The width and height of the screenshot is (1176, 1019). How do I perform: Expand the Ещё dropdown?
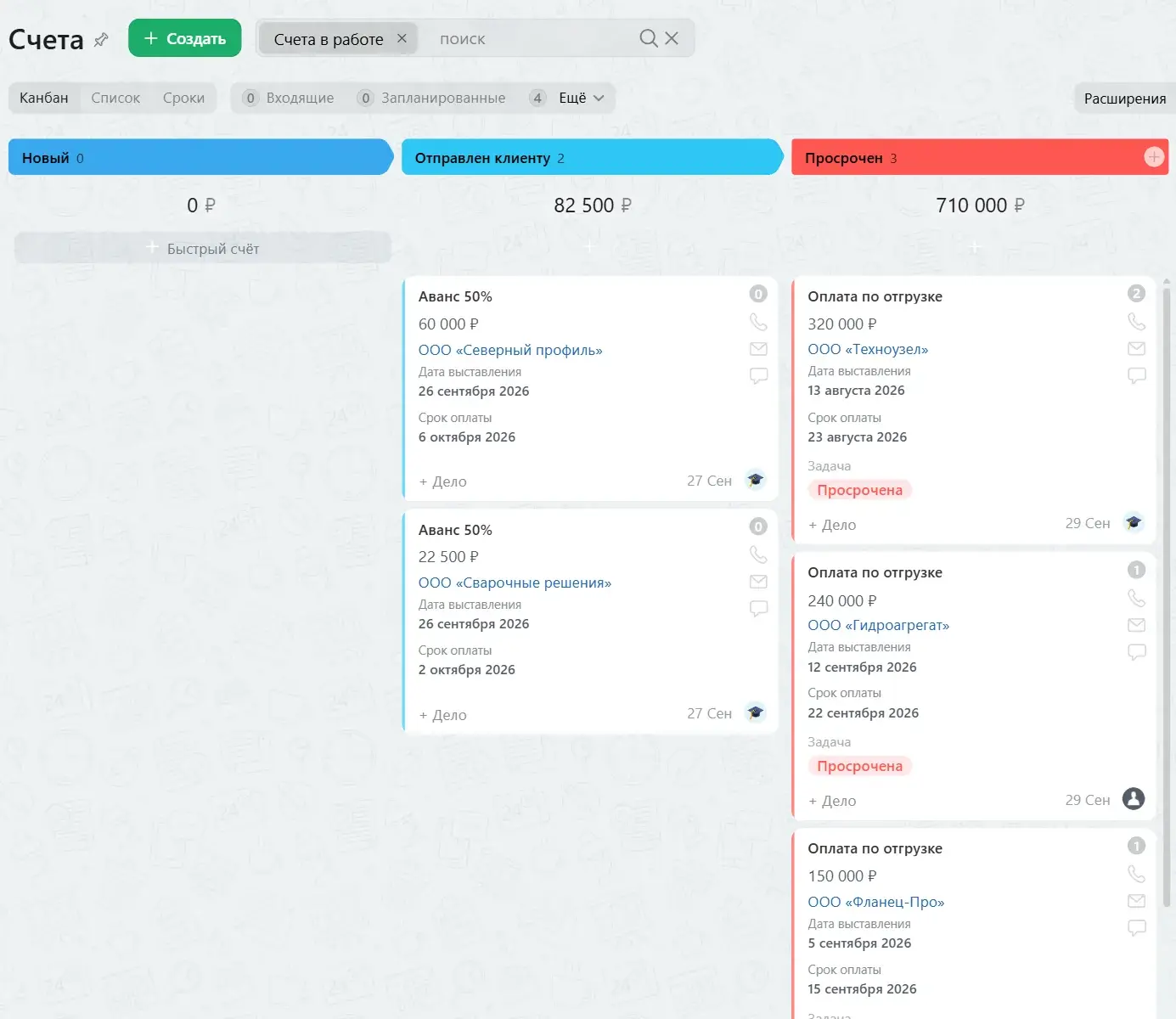[x=582, y=98]
